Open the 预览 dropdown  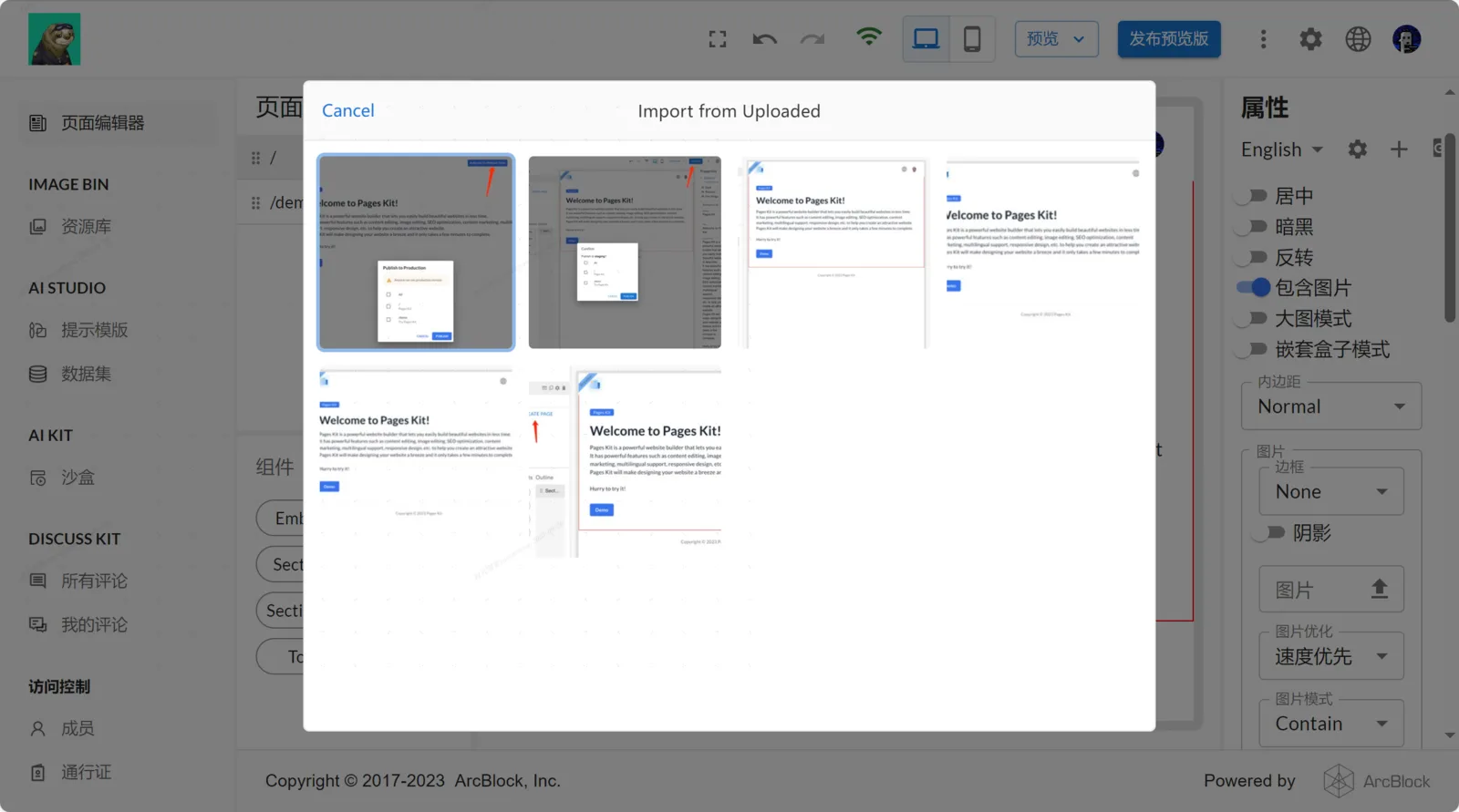tap(1057, 39)
